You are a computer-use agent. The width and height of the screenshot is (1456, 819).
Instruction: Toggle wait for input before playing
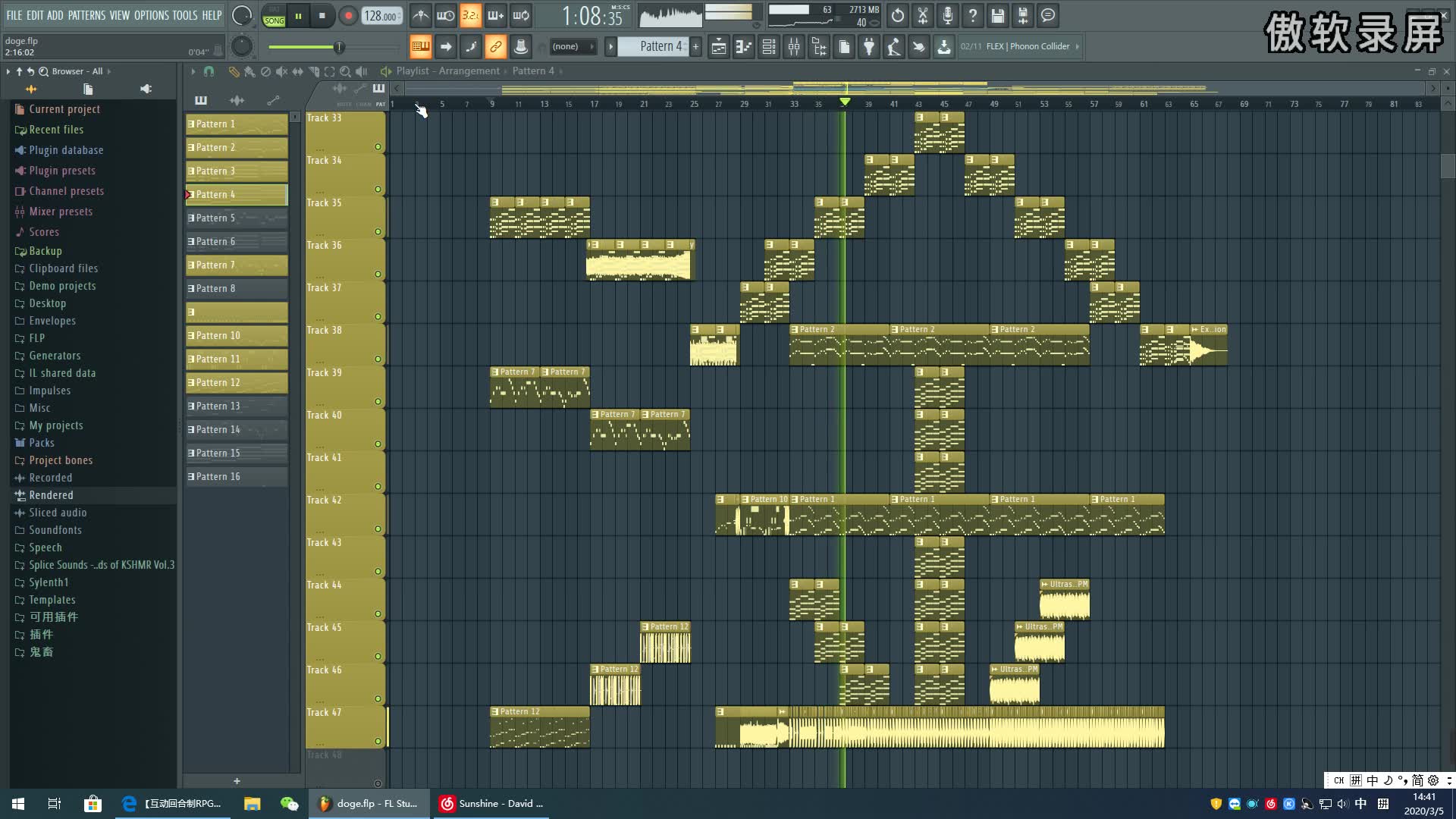tap(446, 15)
